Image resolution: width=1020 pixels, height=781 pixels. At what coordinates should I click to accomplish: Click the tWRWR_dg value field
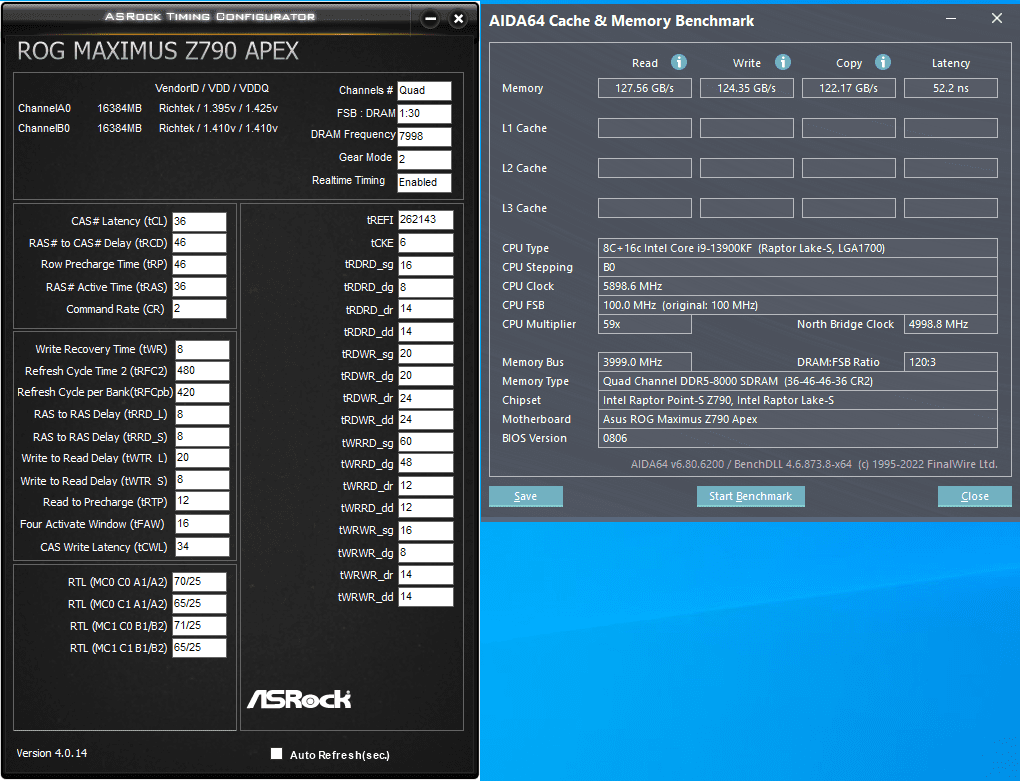(x=425, y=553)
